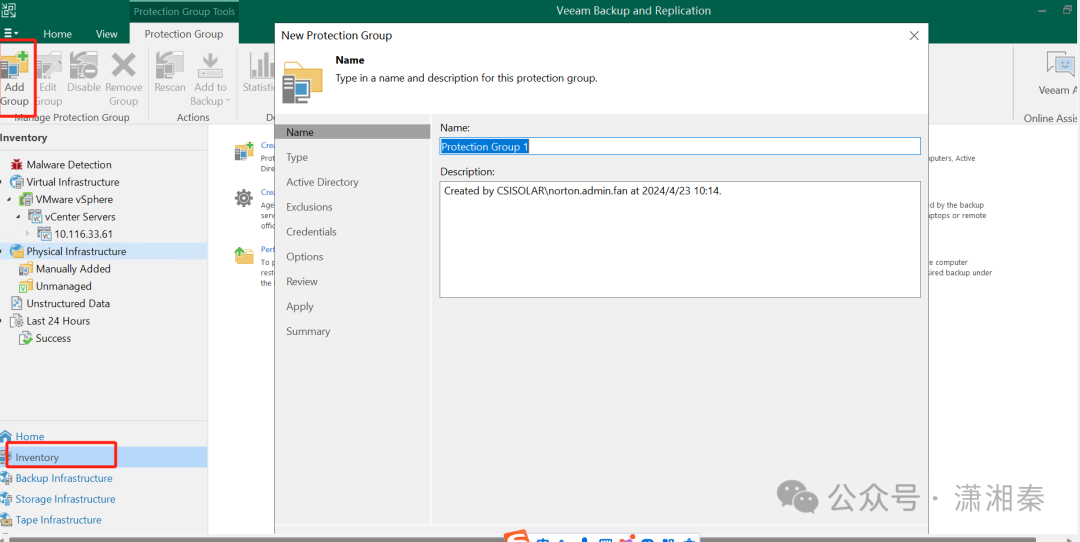Click the Storage Infrastructure nav icon
The image size is (1080, 542).
click(6, 499)
